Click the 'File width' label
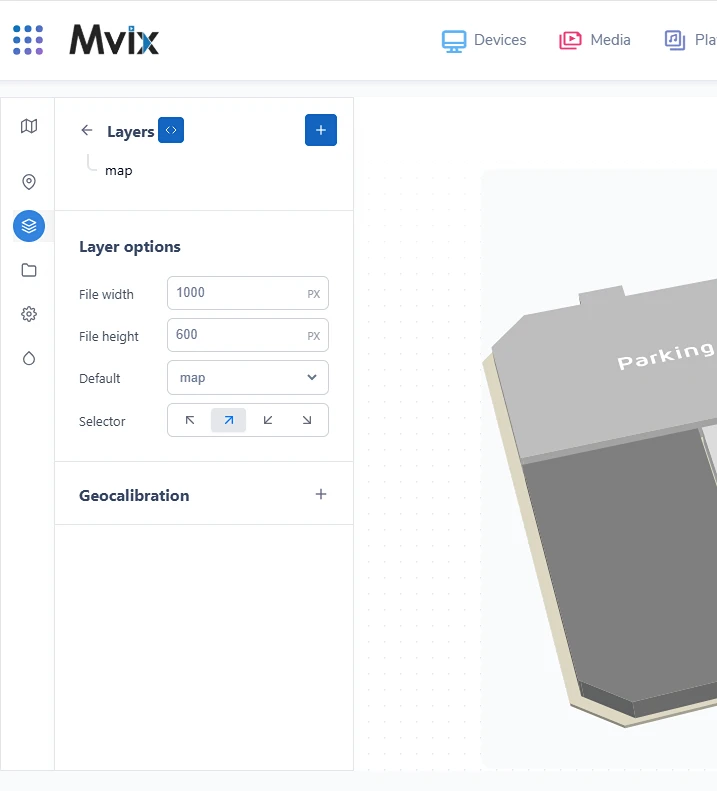Screen dimensions: 717x791 click(x=106, y=294)
